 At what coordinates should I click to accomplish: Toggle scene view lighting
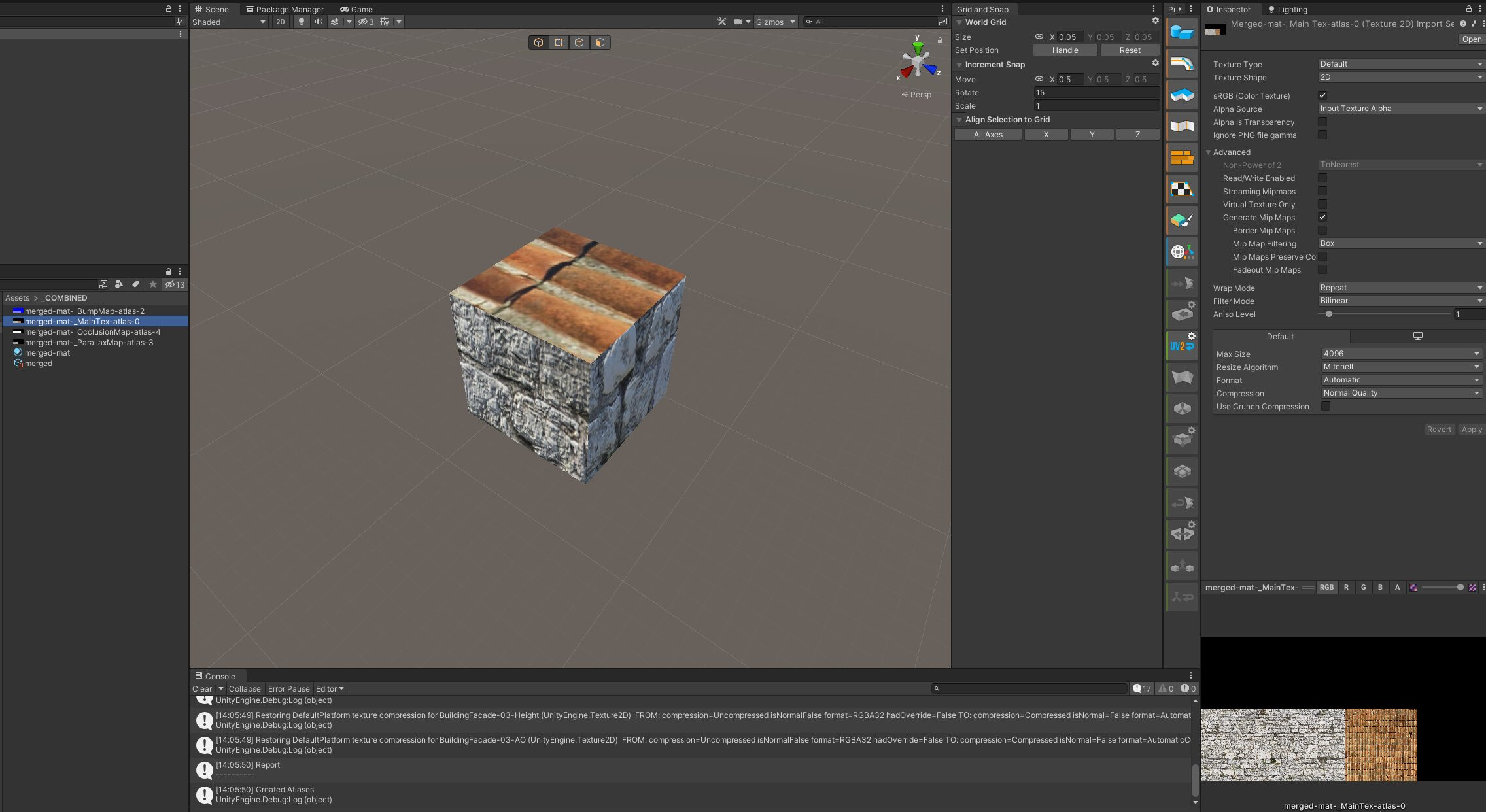tap(300, 22)
